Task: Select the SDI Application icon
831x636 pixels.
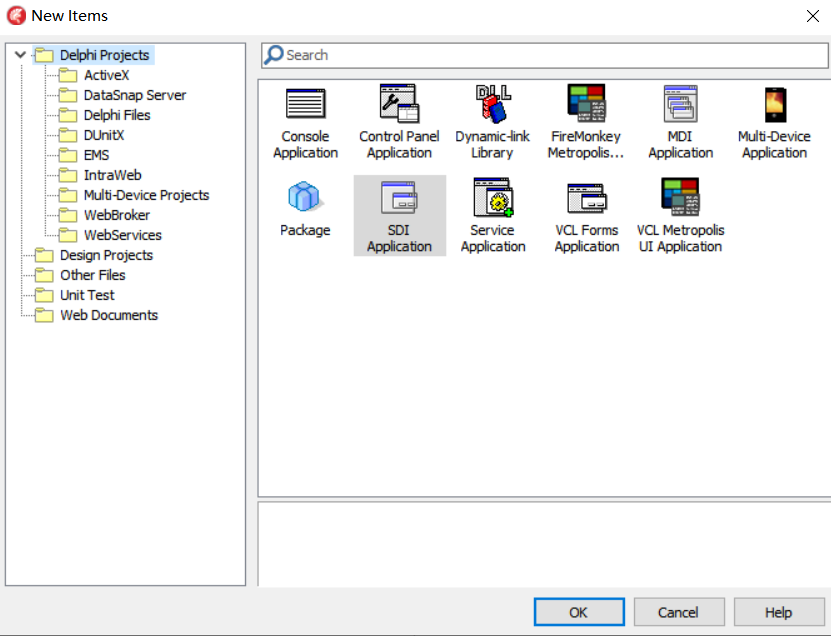Action: pos(399,197)
